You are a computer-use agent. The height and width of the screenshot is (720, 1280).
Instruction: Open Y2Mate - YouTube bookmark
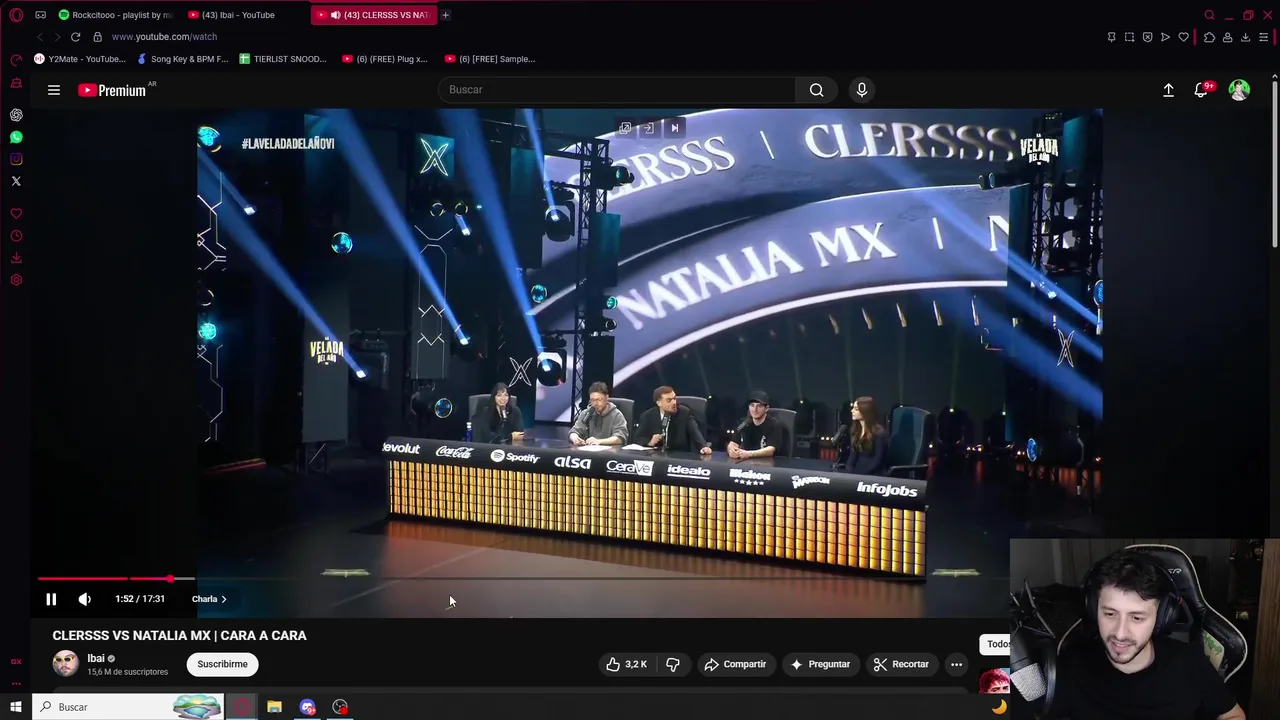click(80, 59)
